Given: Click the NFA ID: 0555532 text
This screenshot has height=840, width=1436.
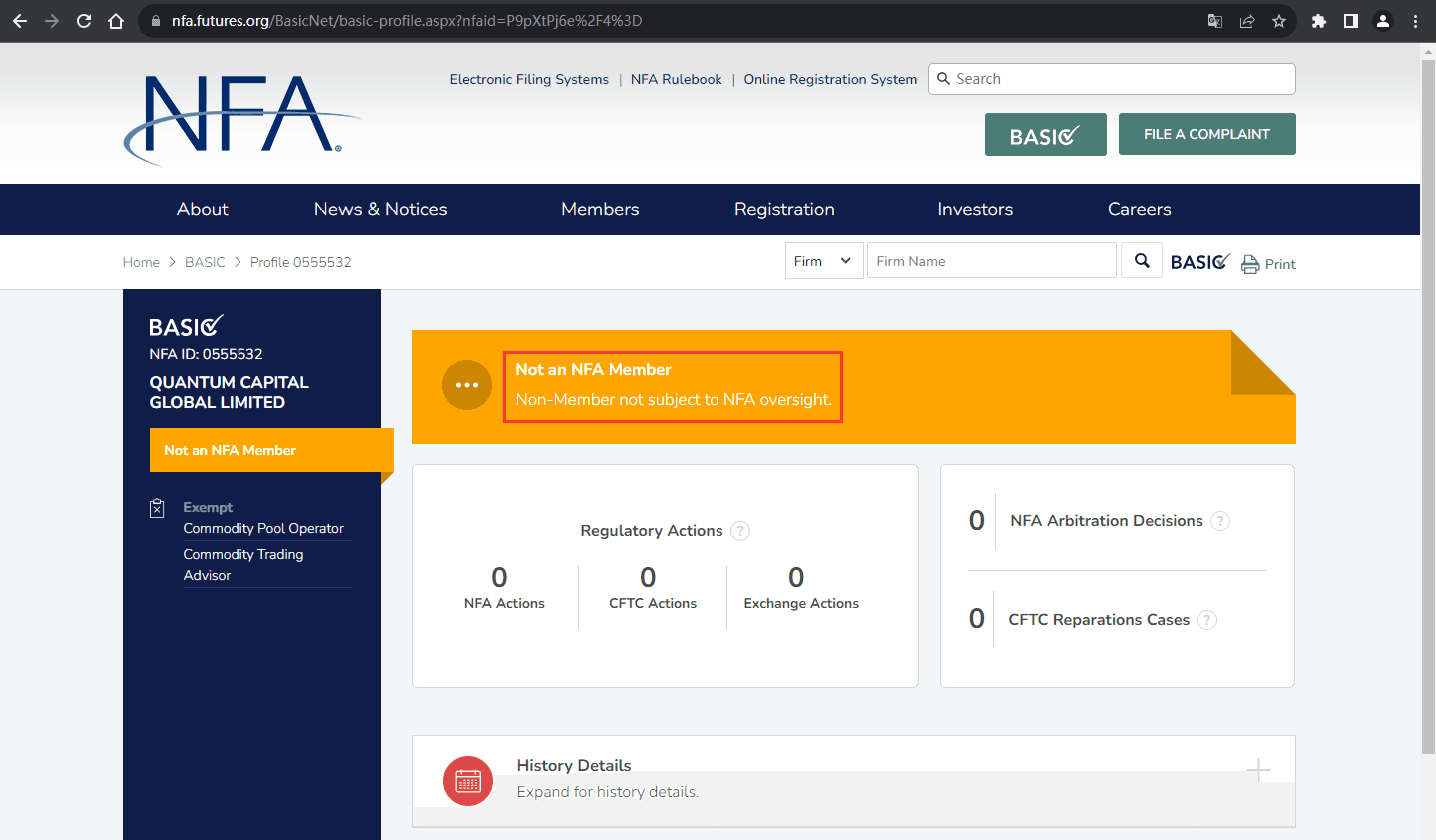Looking at the screenshot, I should [x=206, y=354].
